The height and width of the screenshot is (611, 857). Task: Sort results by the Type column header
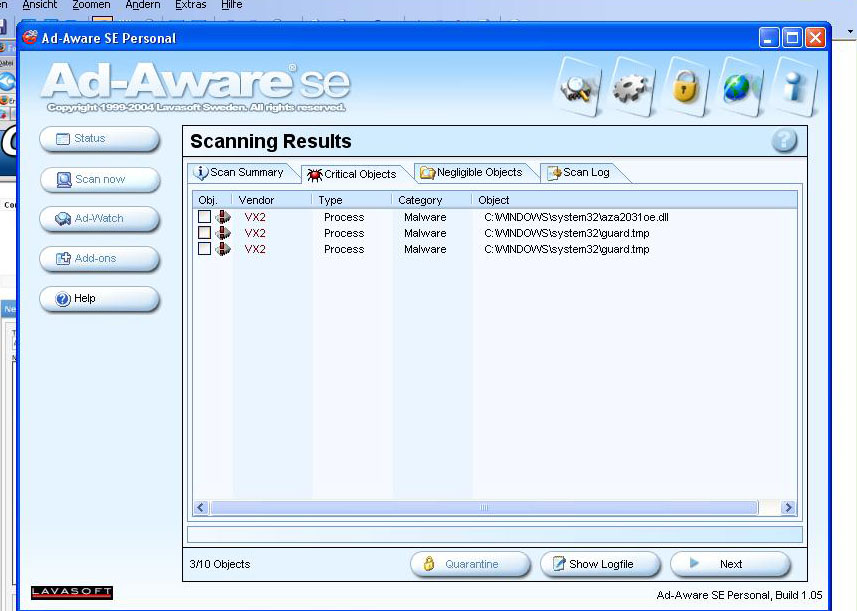coord(352,200)
